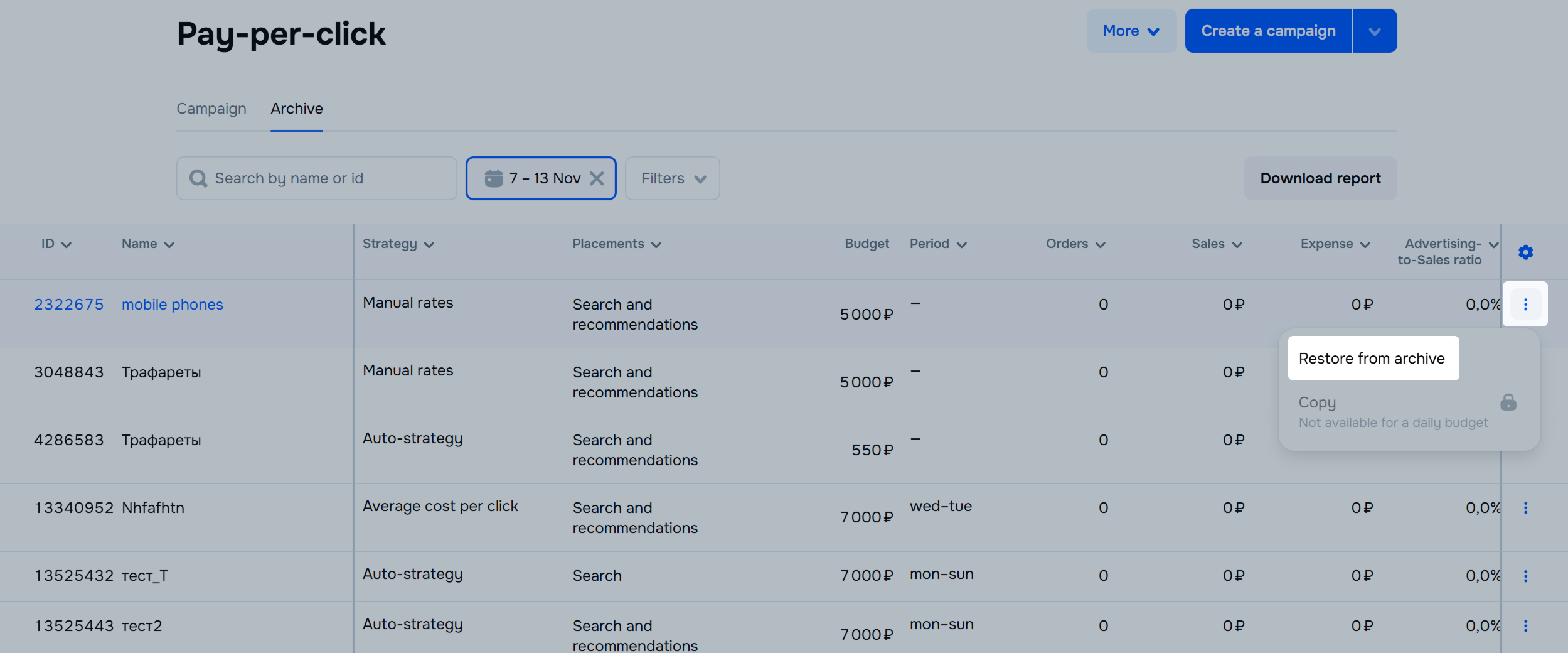
Task: Expand the Filters dropdown
Action: pyautogui.click(x=672, y=179)
